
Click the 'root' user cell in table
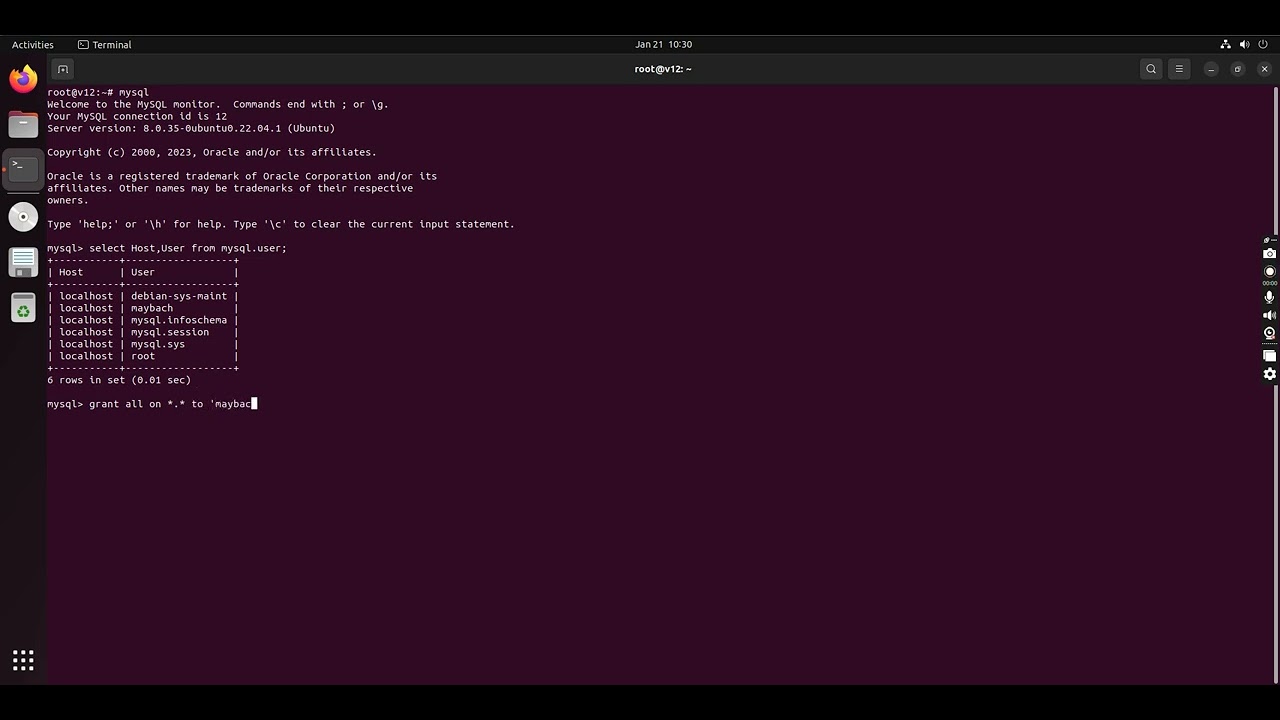(143, 356)
